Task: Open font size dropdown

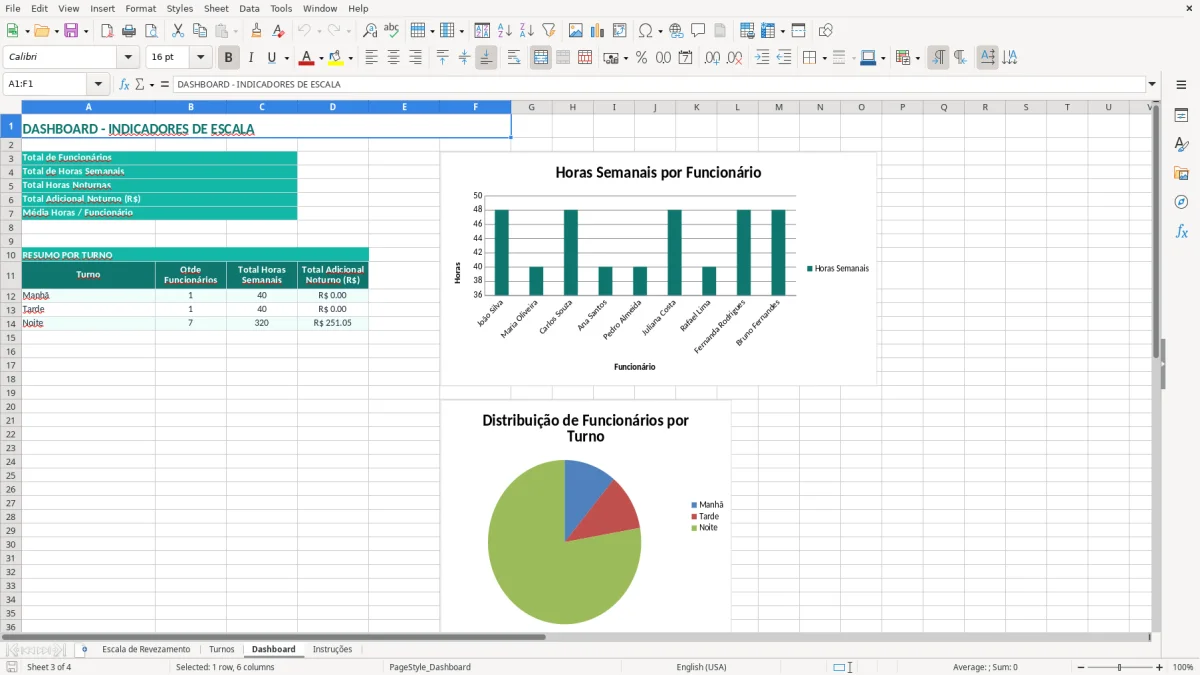Action: click(x=201, y=58)
